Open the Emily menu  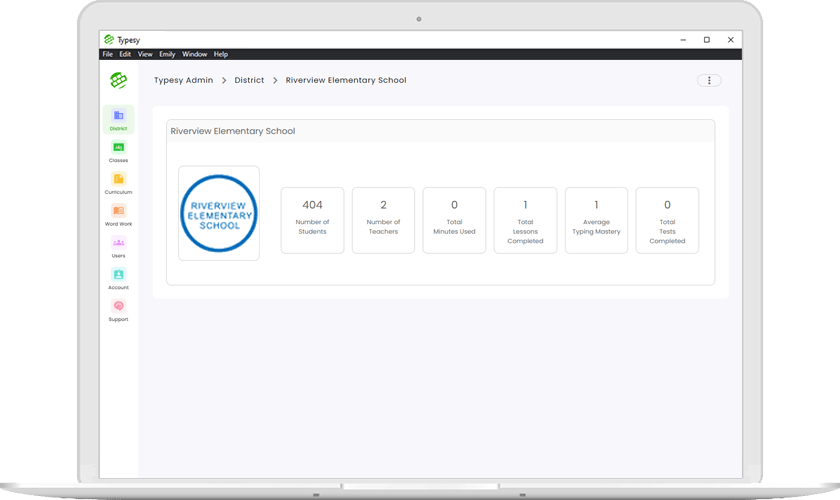click(167, 54)
